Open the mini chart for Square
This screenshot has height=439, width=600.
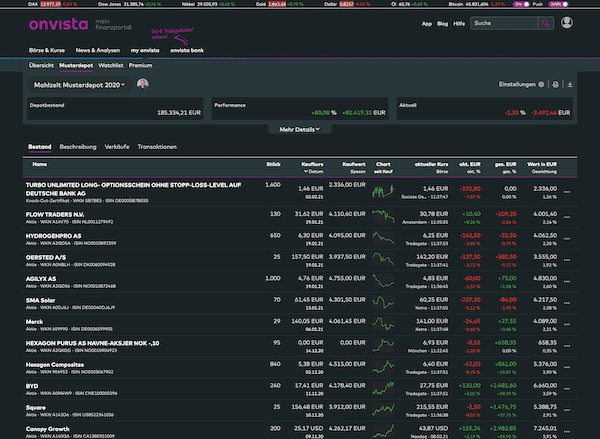click(x=383, y=409)
